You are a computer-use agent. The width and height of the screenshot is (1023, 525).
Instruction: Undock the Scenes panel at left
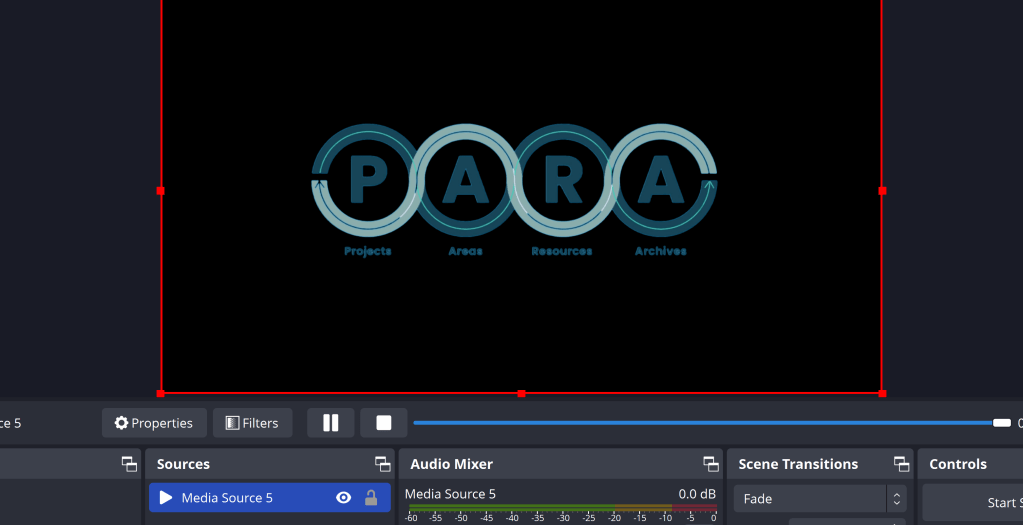pyautogui.click(x=129, y=464)
